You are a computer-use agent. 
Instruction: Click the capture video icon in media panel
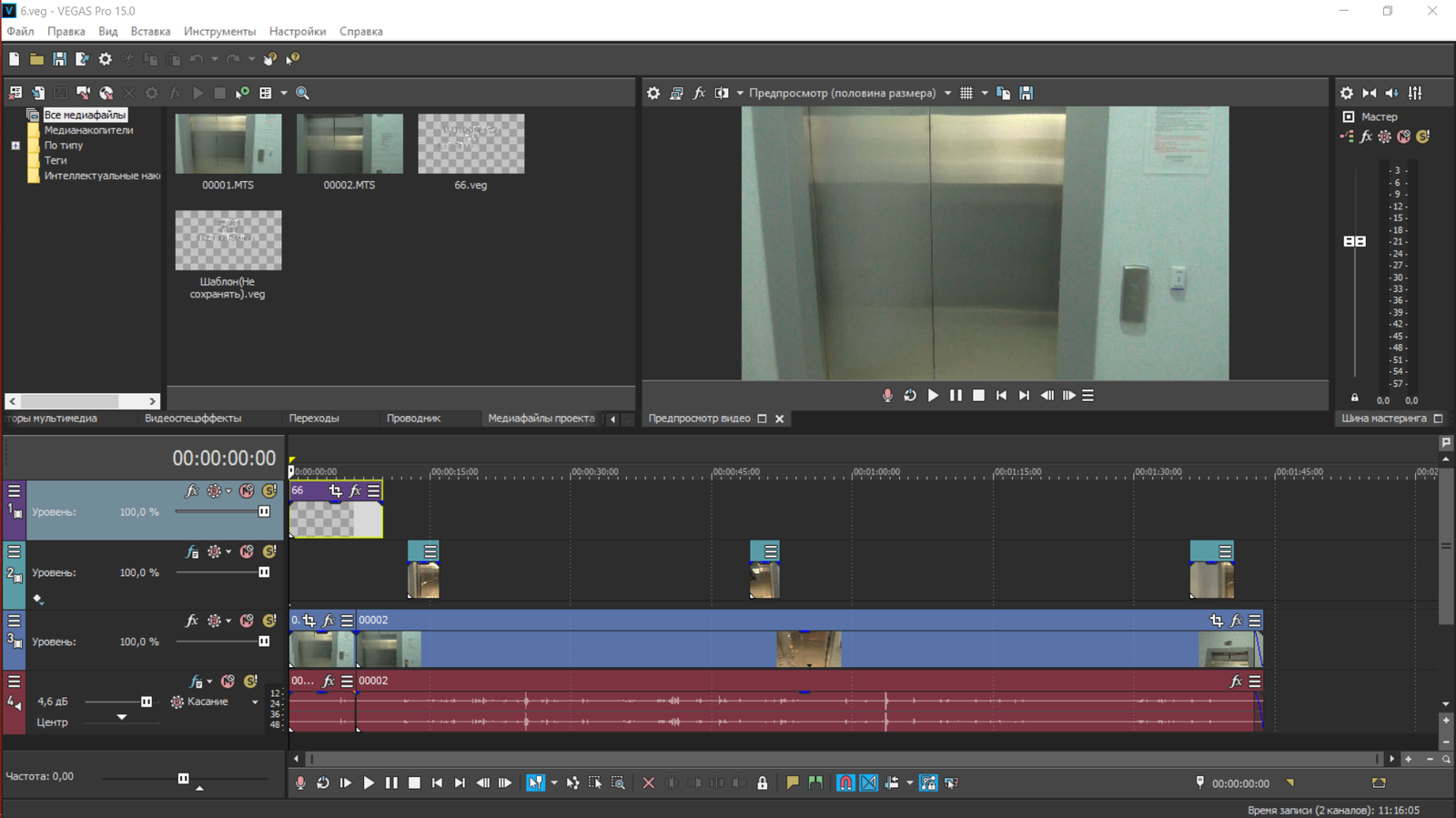(83, 93)
